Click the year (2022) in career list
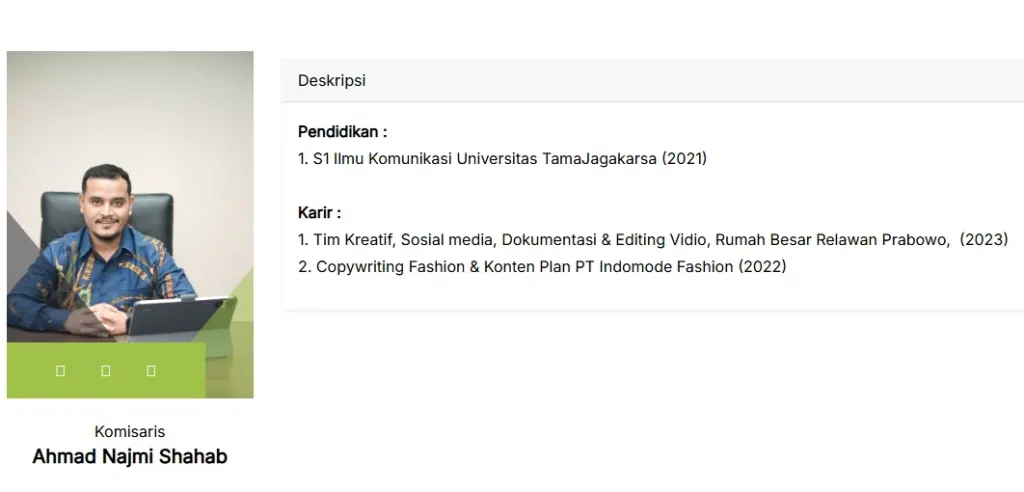1024x492 pixels. 762,267
